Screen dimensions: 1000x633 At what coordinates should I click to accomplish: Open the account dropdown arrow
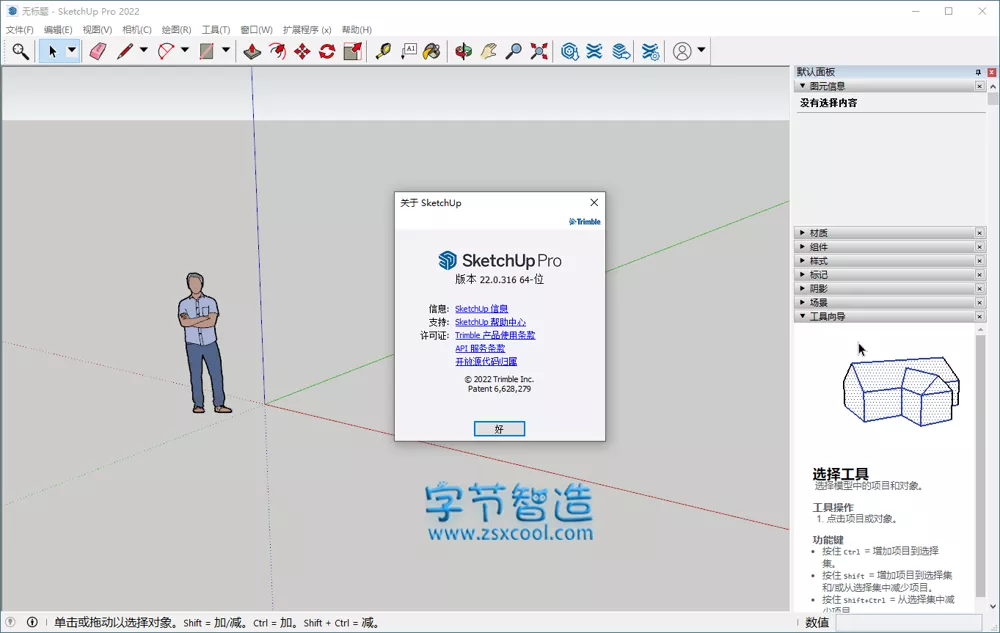point(701,50)
